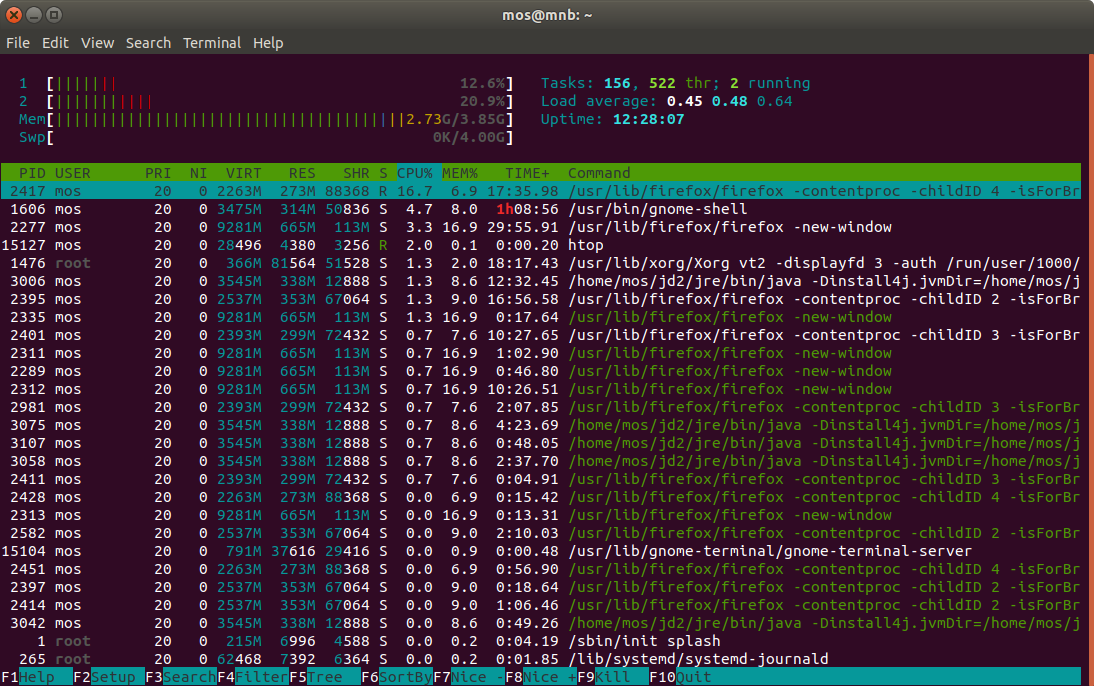Select firefox -new-window process PID 2277
Image resolution: width=1094 pixels, height=686 pixels.
point(541,228)
